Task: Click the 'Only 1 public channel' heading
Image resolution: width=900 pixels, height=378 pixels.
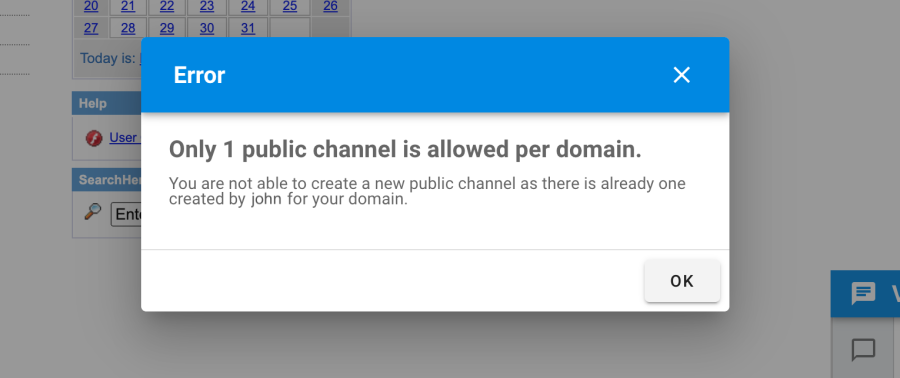Action: pos(405,150)
